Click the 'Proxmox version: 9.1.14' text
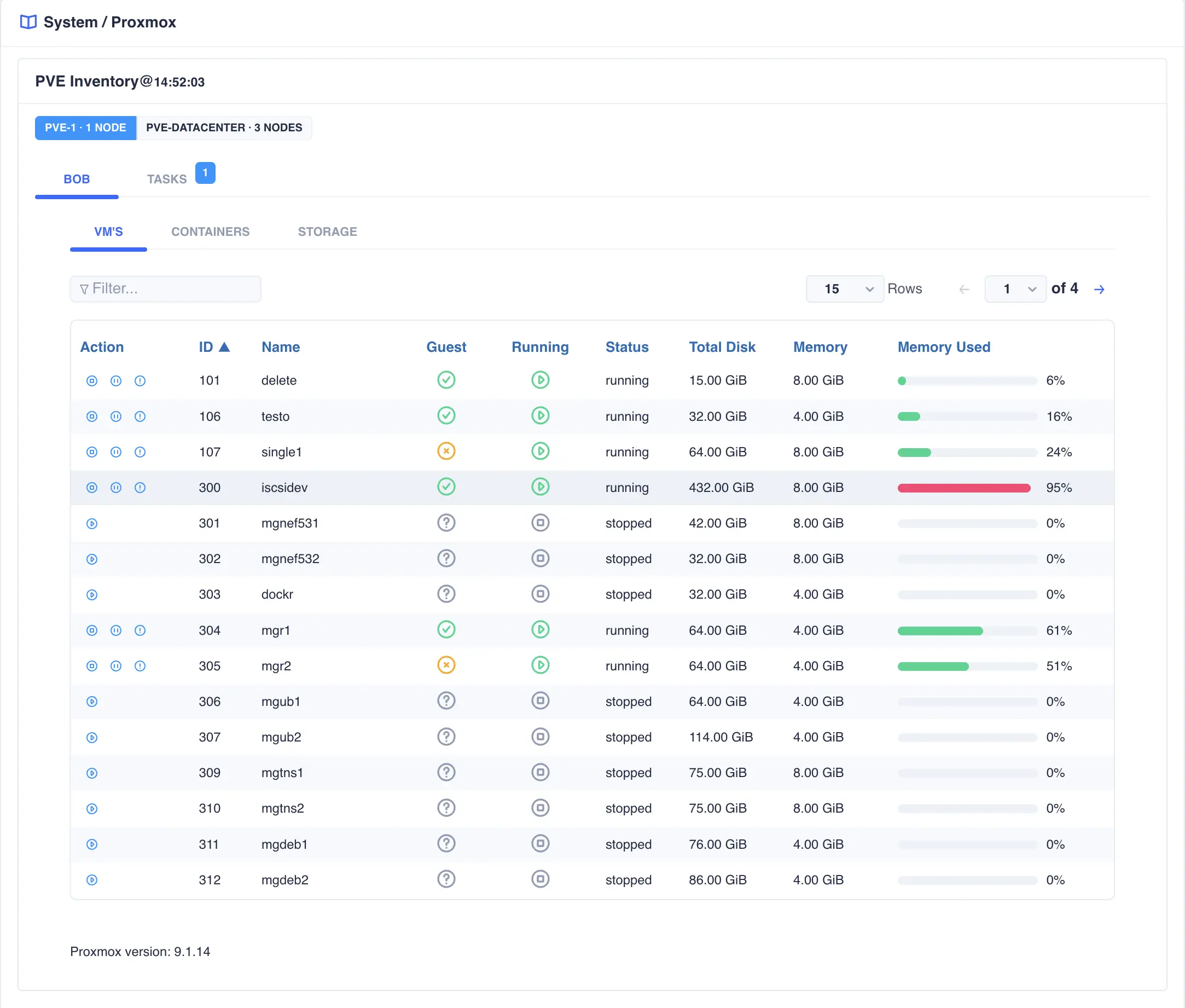 pos(140,952)
